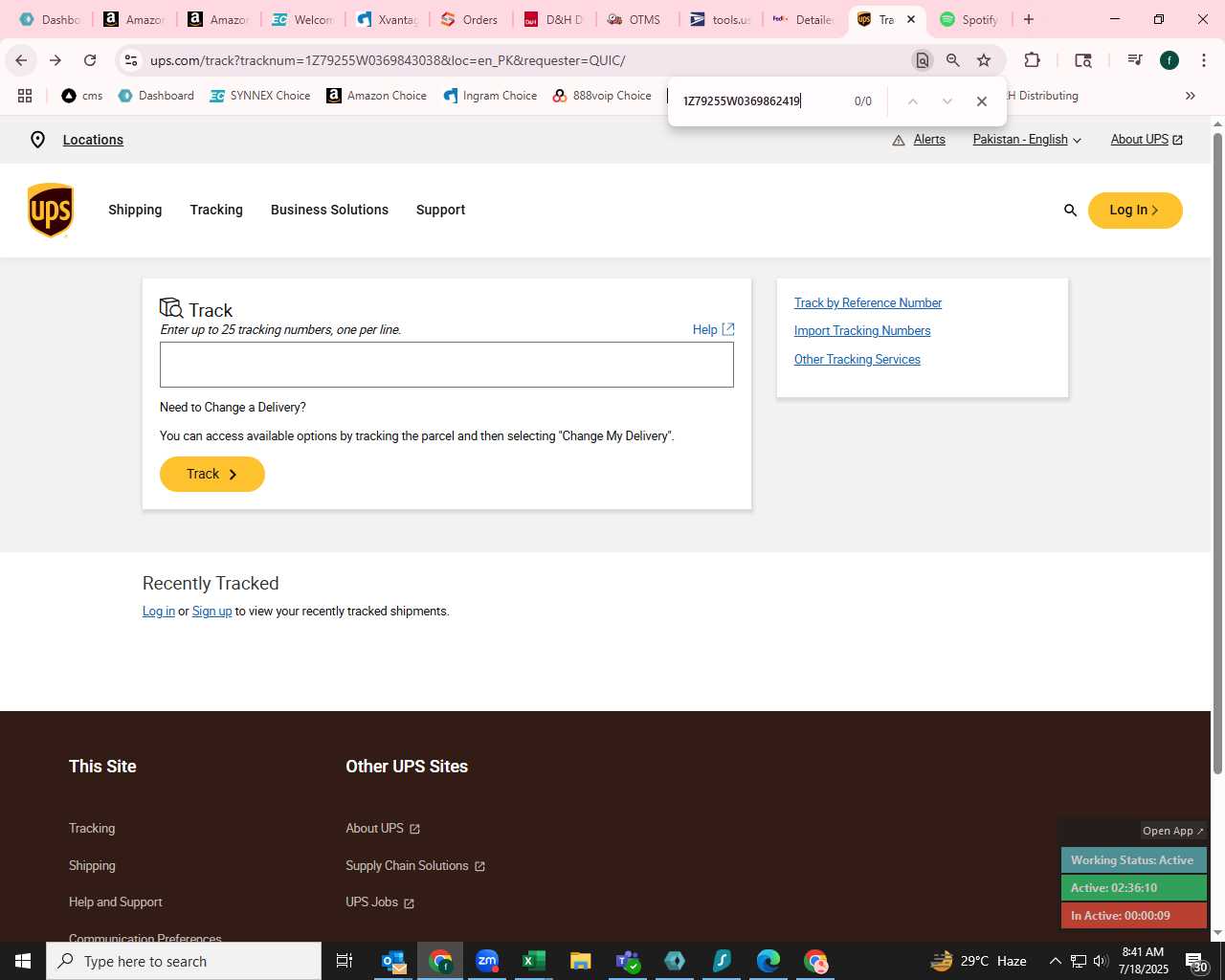Click the Windows Start button
Viewport: 1225px width, 980px height.
click(x=23, y=961)
